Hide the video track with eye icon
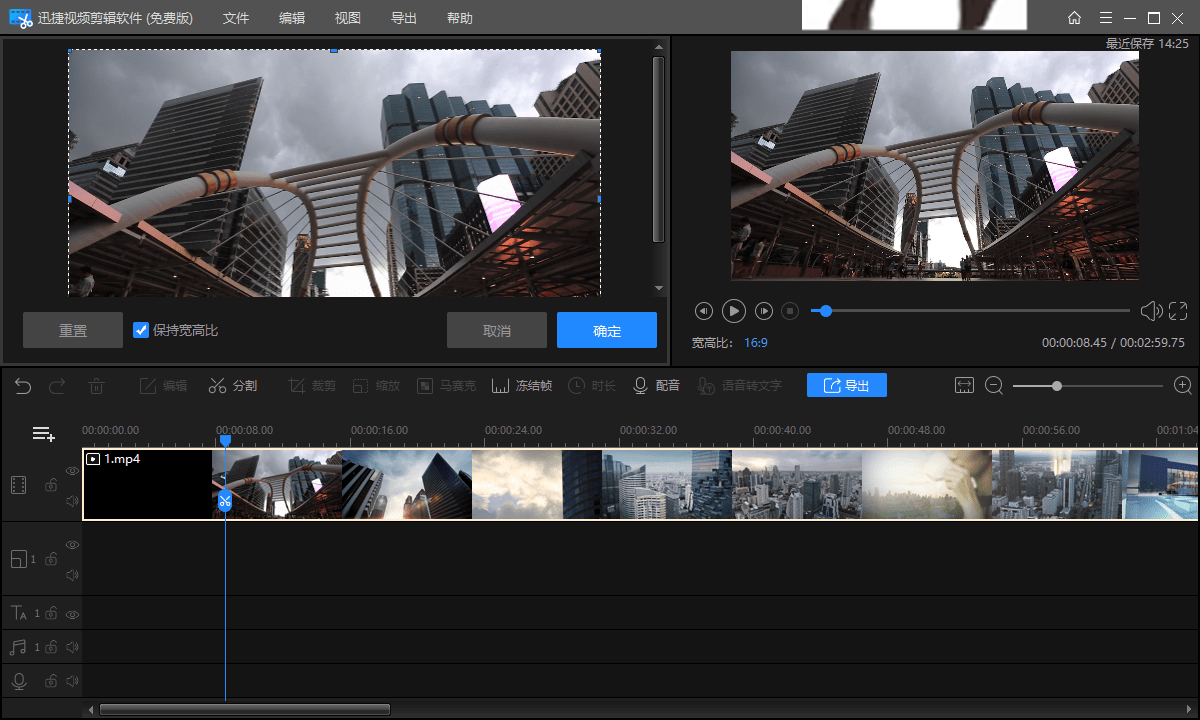This screenshot has height=720, width=1200. [x=72, y=470]
